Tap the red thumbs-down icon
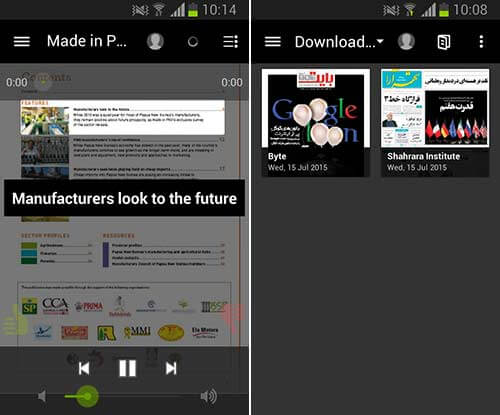This screenshot has height=415, width=500. pos(233,319)
